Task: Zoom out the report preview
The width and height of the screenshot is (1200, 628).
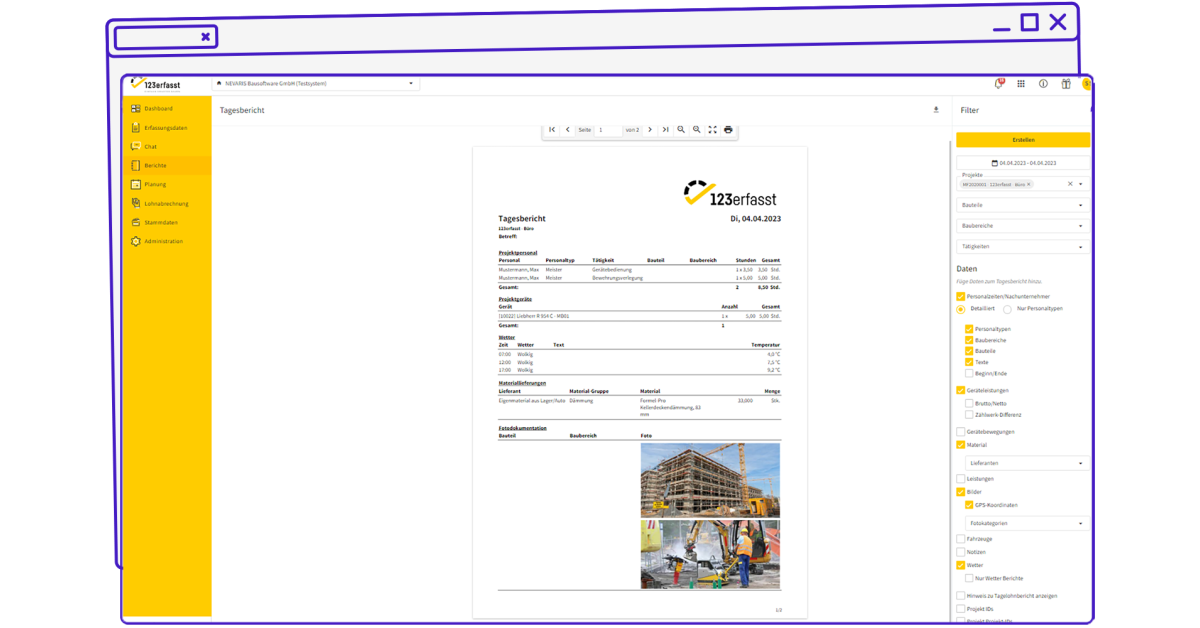Action: click(681, 130)
